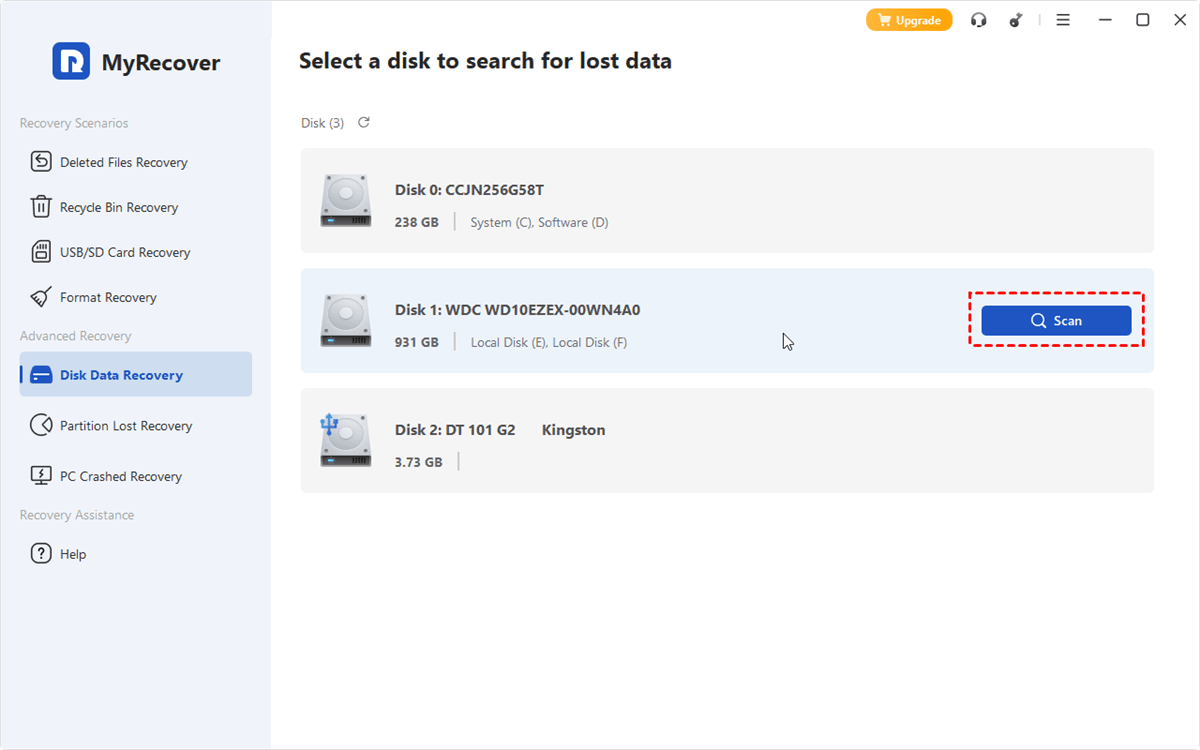Viewport: 1200px width, 750px height.
Task: Select Disk 2: DT 101 G2 name
Action: click(x=455, y=430)
